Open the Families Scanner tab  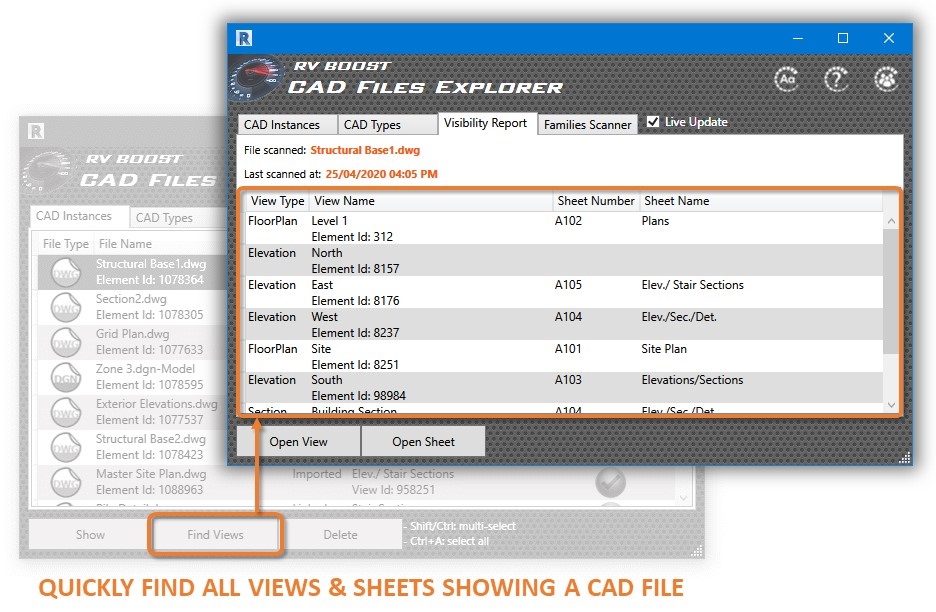tap(587, 125)
